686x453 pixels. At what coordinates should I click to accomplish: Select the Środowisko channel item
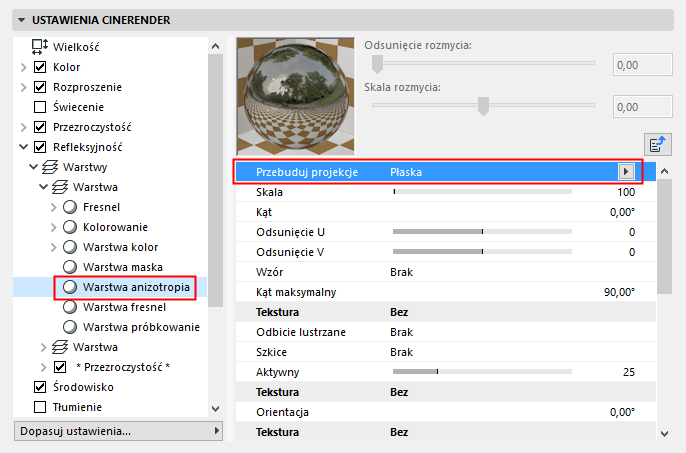pos(83,387)
